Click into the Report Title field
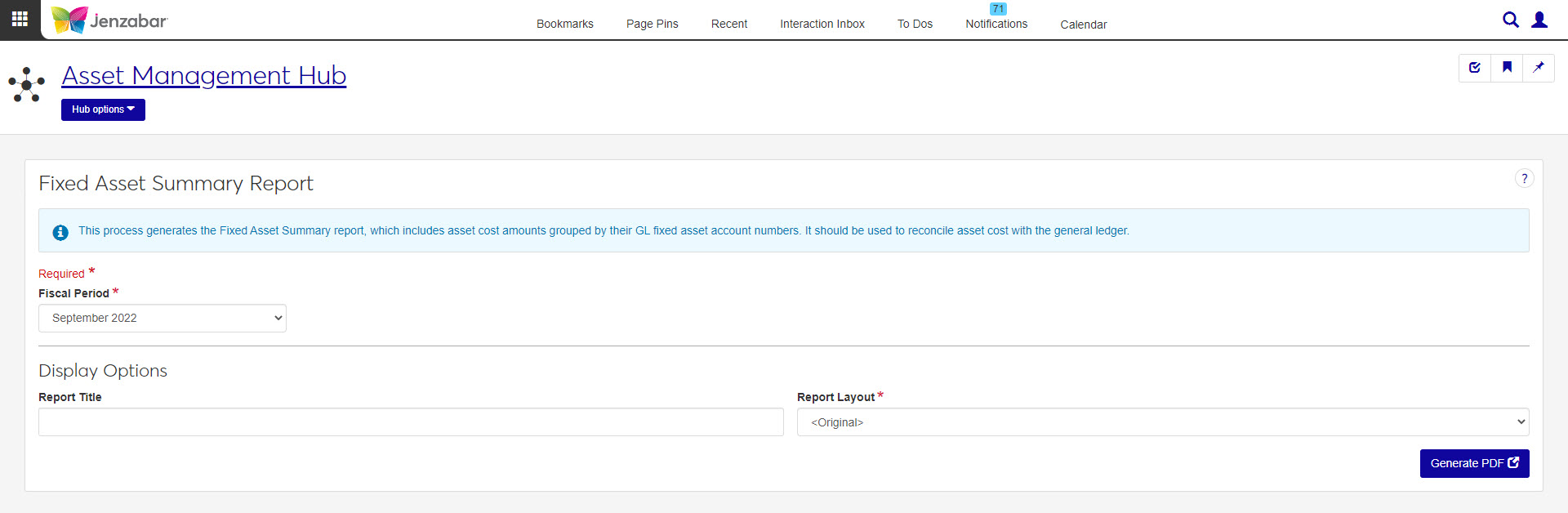This screenshot has width=1568, height=513. tap(411, 422)
